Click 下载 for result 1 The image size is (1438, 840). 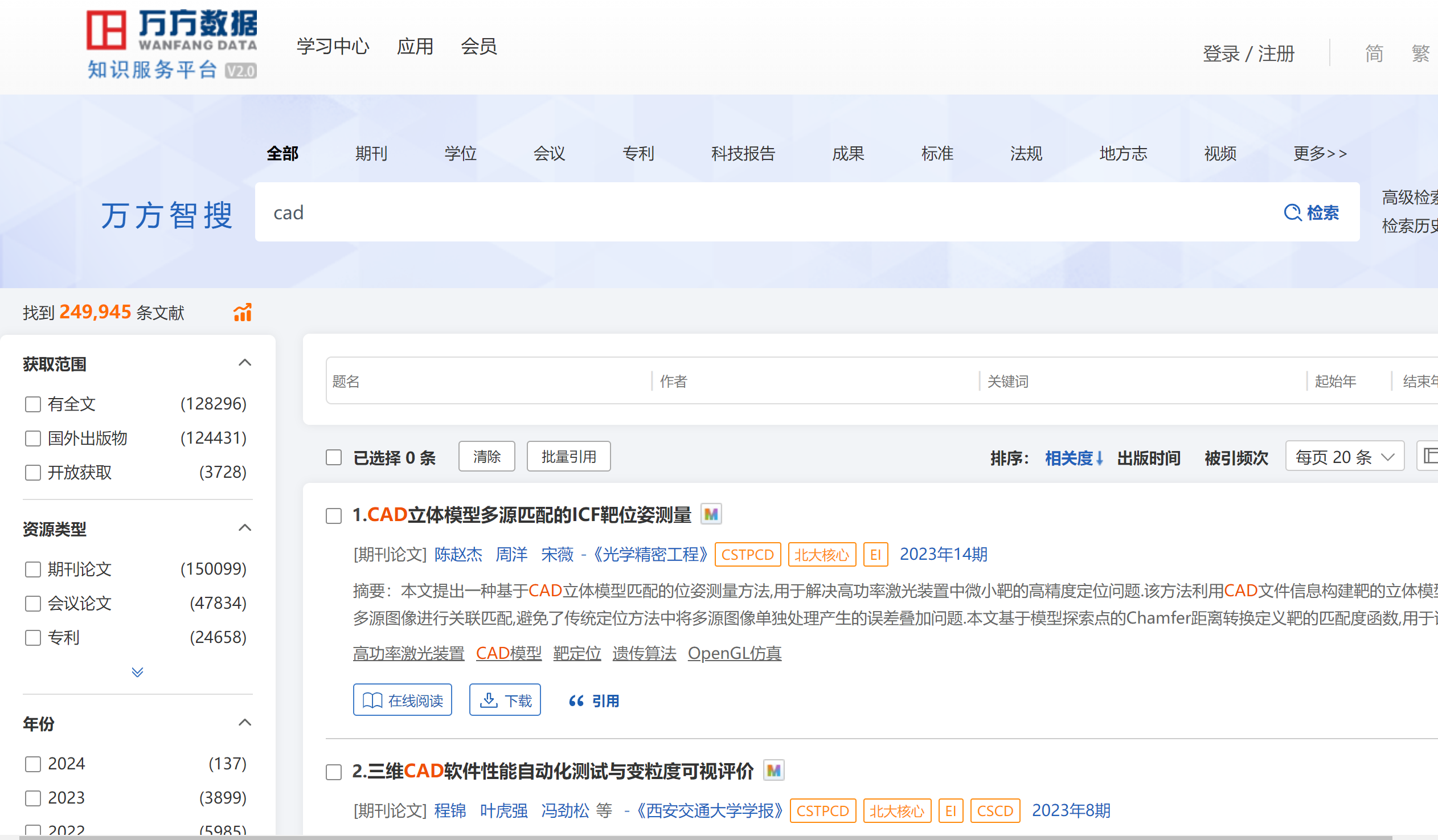(505, 699)
